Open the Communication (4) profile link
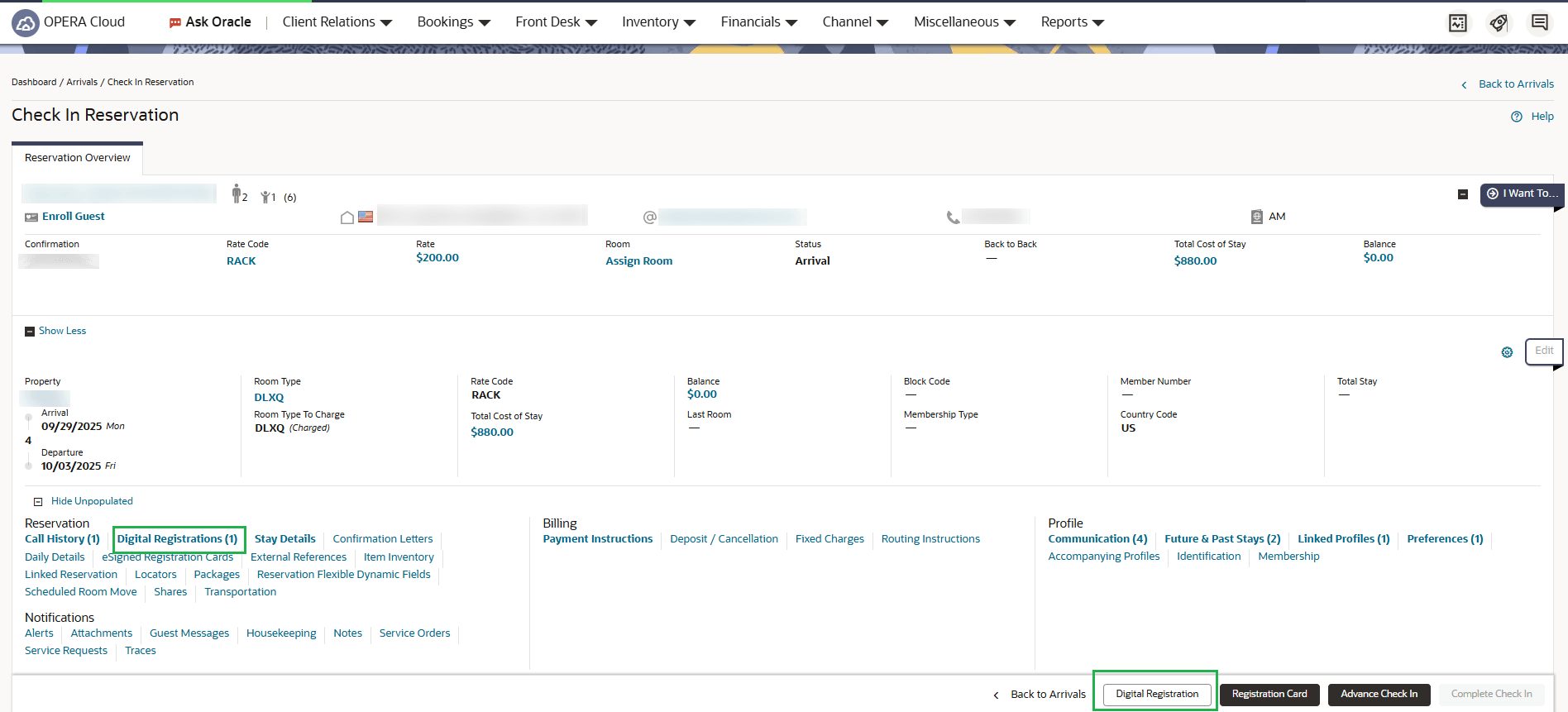The height and width of the screenshot is (712, 1568). 1098,539
